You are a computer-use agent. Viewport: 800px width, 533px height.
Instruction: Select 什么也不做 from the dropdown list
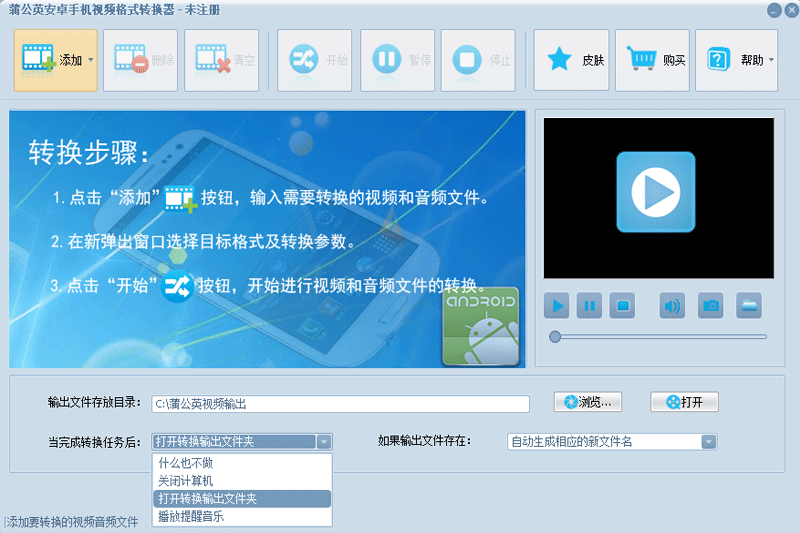pos(242,463)
